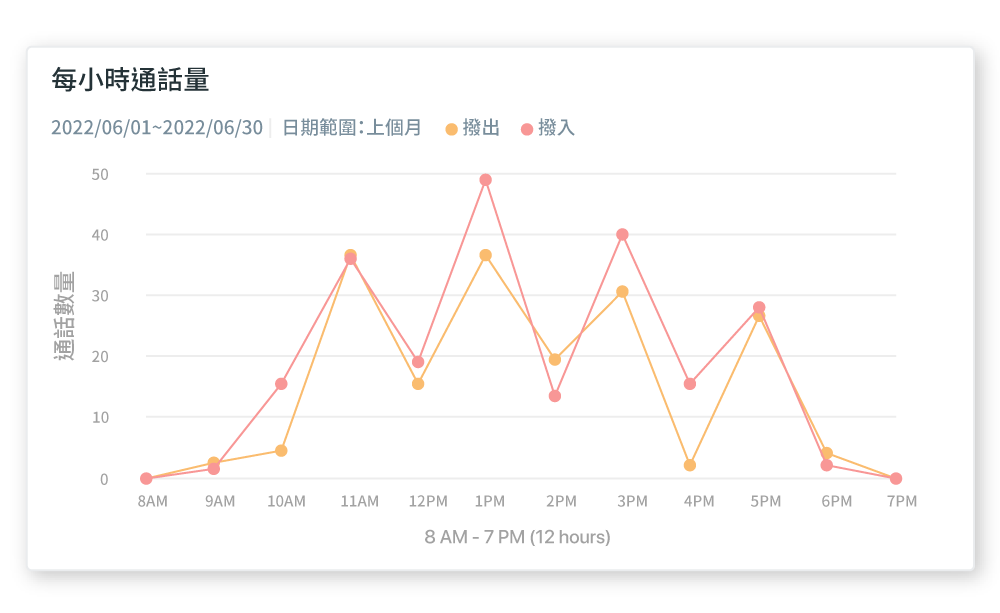Image resolution: width=1000 pixels, height=613 pixels.
Task: Select the orange 9AM data point
Action: click(x=214, y=462)
